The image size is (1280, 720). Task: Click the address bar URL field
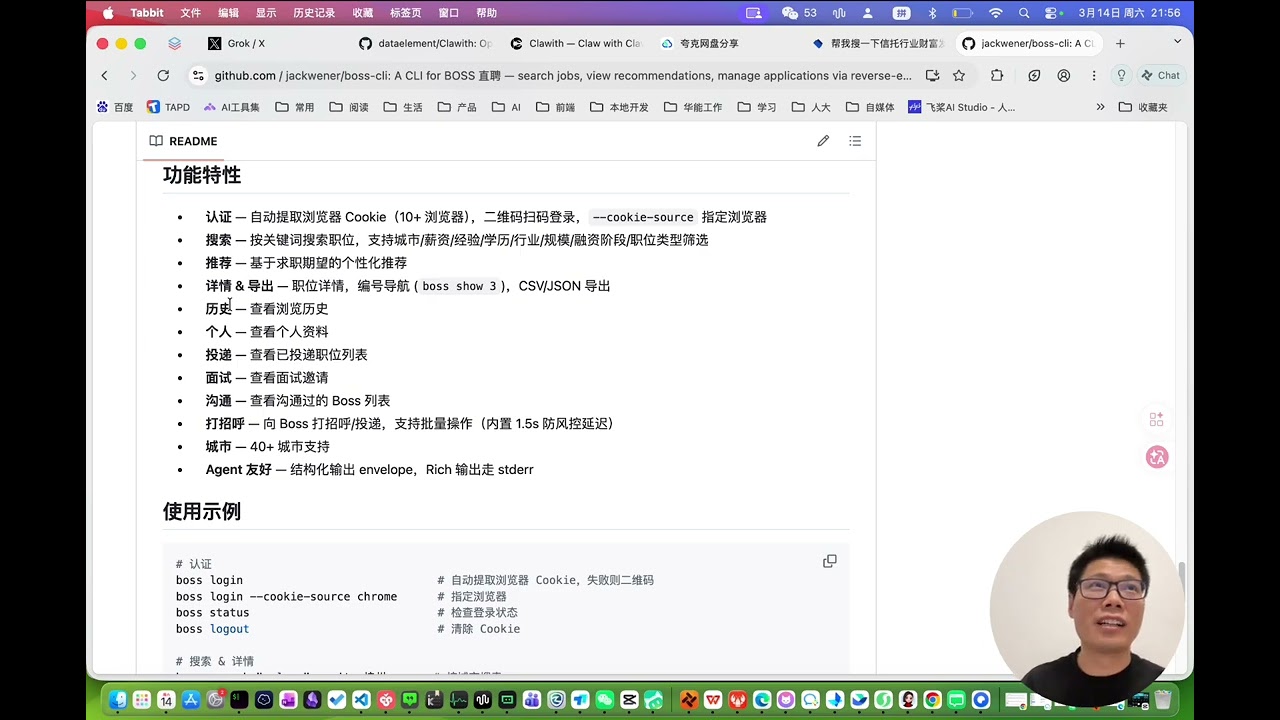point(563,75)
